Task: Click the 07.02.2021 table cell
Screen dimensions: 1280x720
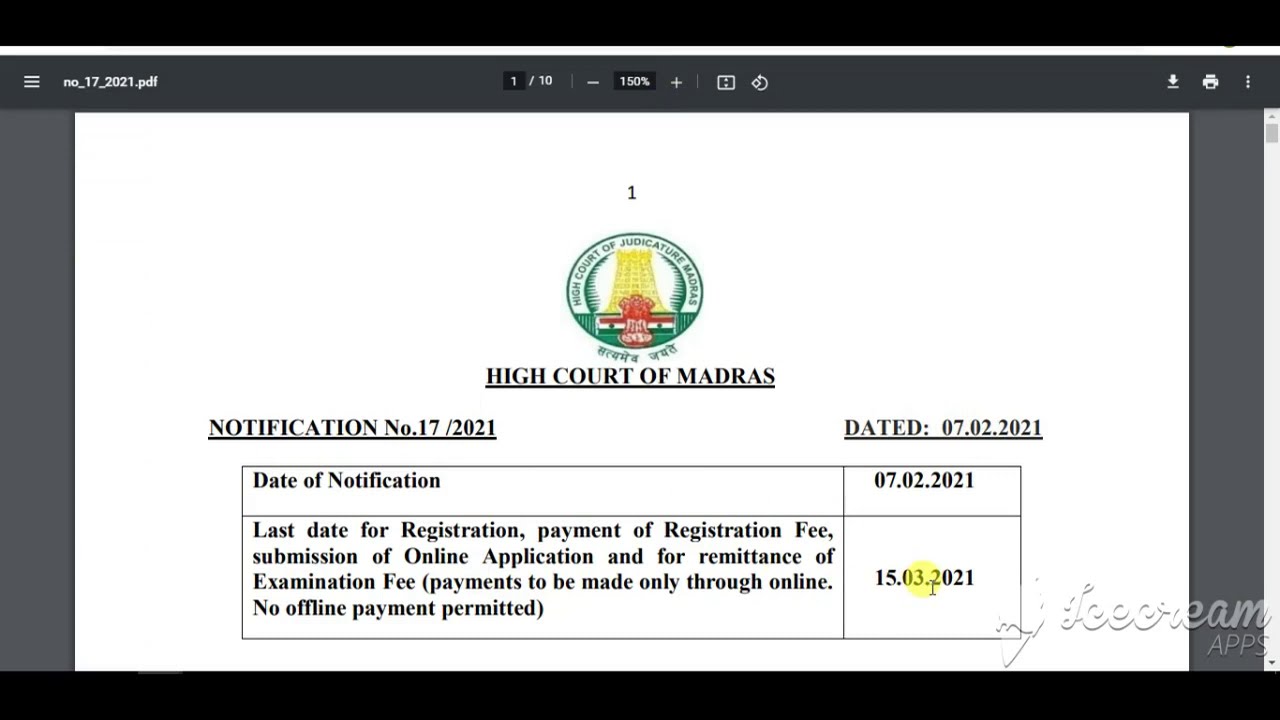Action: tap(932, 491)
